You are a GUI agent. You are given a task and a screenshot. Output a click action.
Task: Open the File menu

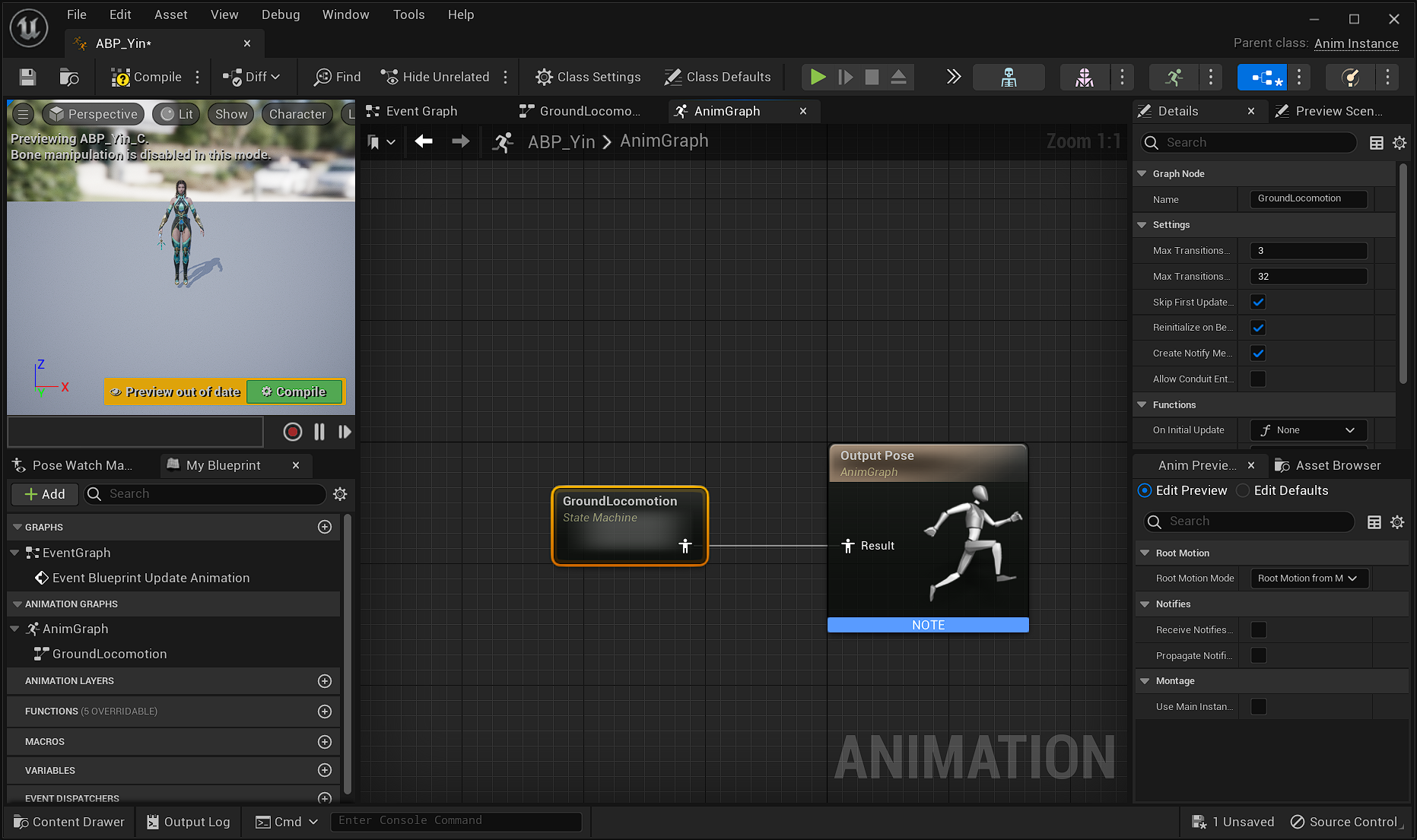[77, 14]
